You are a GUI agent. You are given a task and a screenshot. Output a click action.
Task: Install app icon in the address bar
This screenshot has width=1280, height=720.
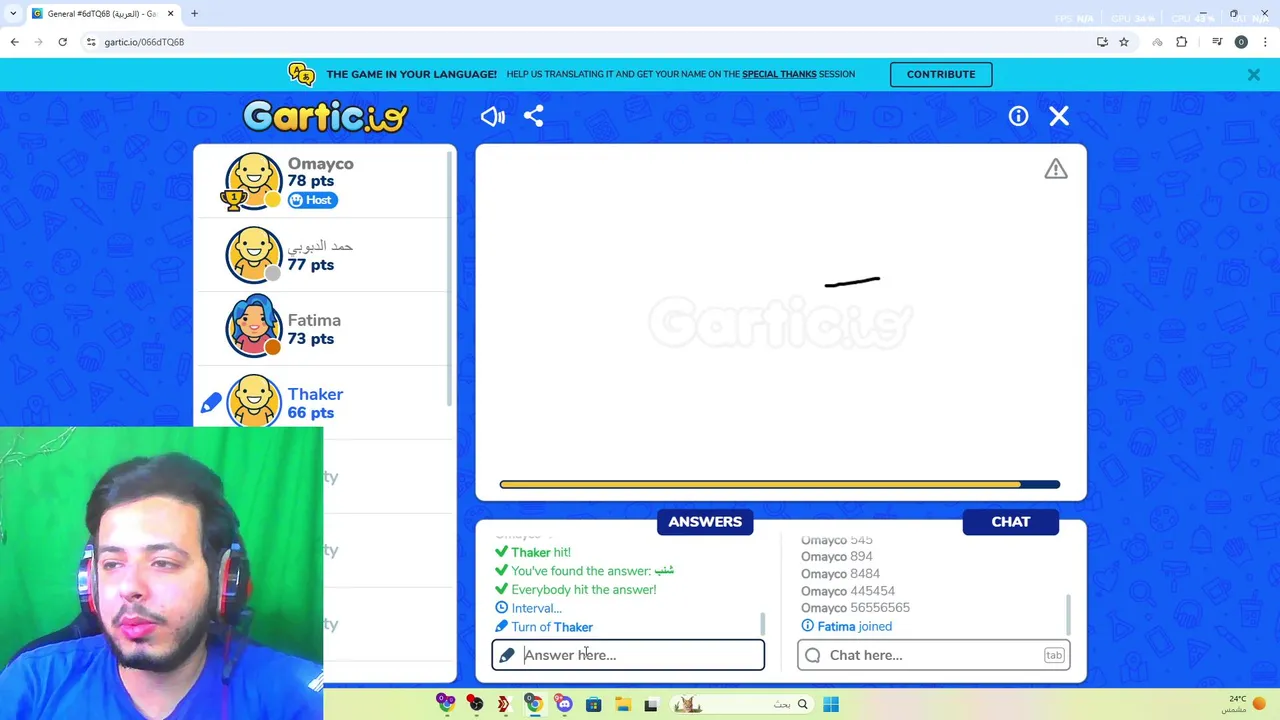pyautogui.click(x=1102, y=42)
